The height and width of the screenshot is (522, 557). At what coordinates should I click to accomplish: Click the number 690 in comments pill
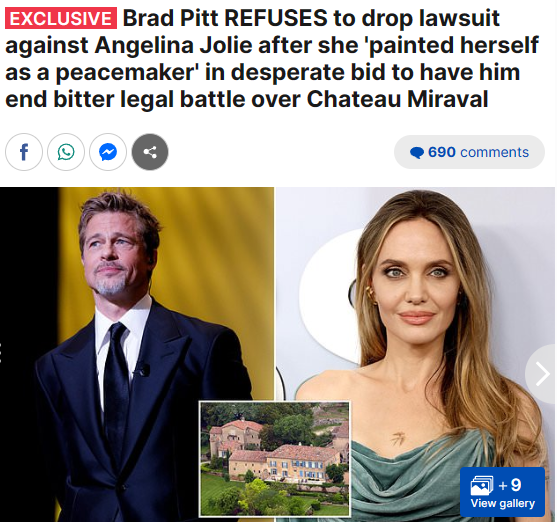442,152
